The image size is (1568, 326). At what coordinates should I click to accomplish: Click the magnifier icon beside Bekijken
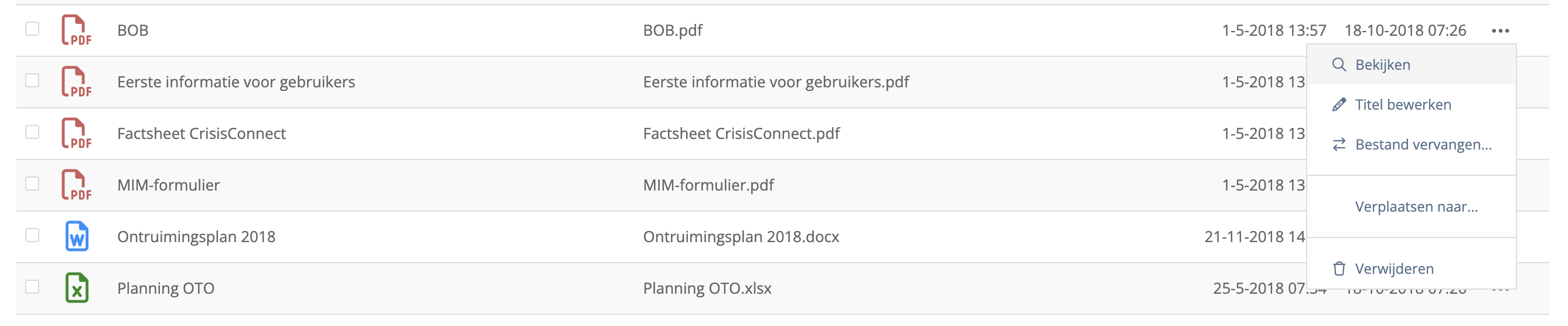pos(1338,64)
